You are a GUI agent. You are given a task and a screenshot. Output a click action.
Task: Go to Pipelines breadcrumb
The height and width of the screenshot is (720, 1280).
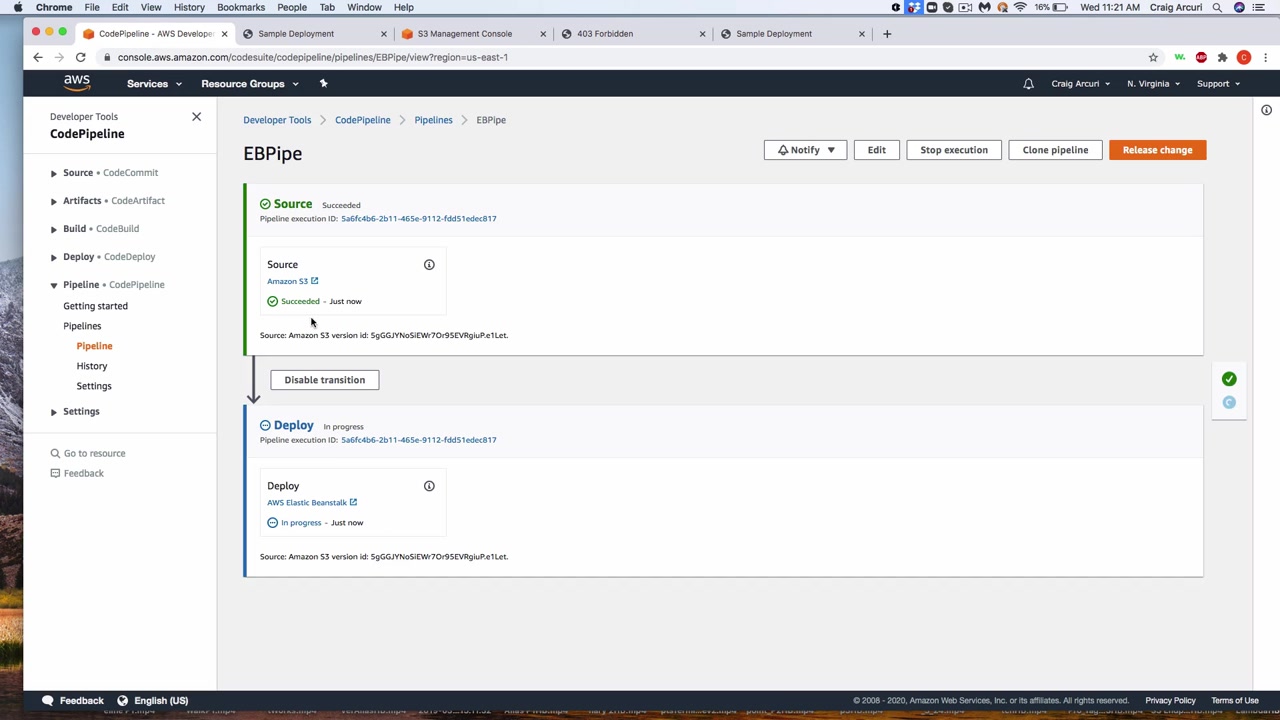coord(434,120)
